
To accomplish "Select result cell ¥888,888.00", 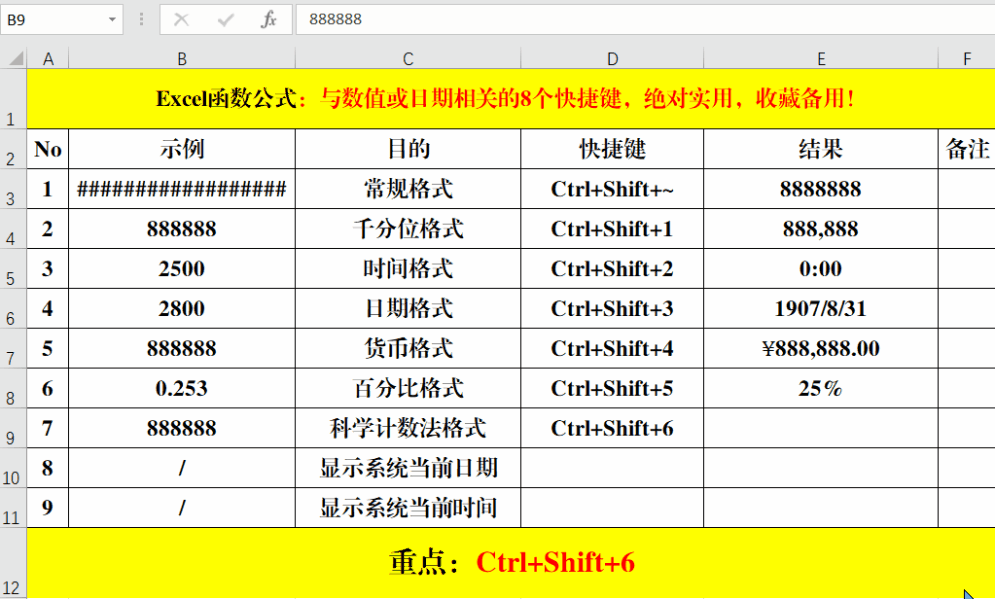I will (x=821, y=348).
